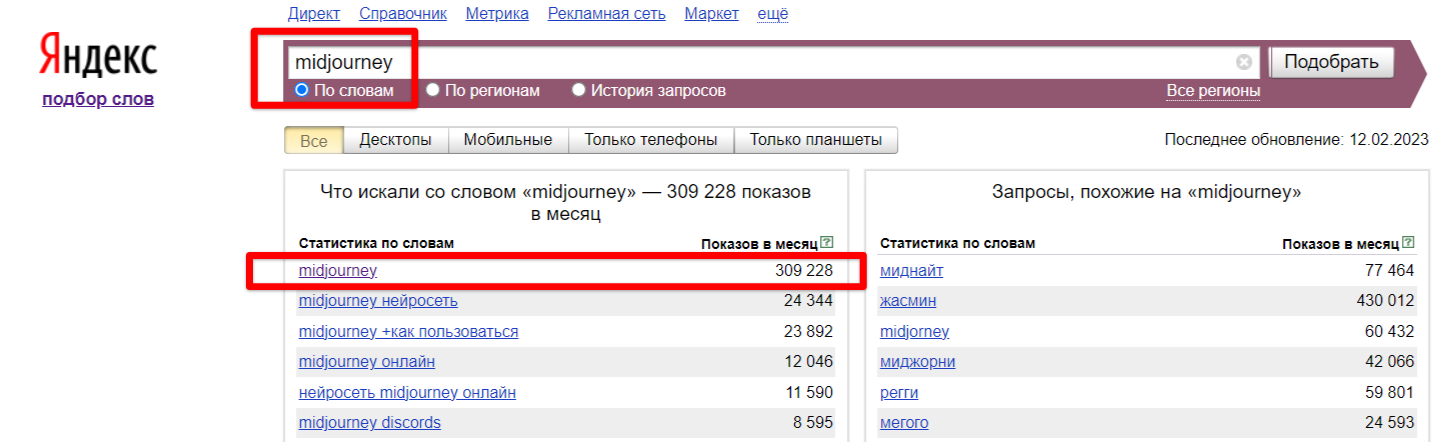Image resolution: width=1446 pixels, height=442 pixels.
Task: Open the 'midjourney discords' keyword link
Action: pyautogui.click(x=370, y=422)
